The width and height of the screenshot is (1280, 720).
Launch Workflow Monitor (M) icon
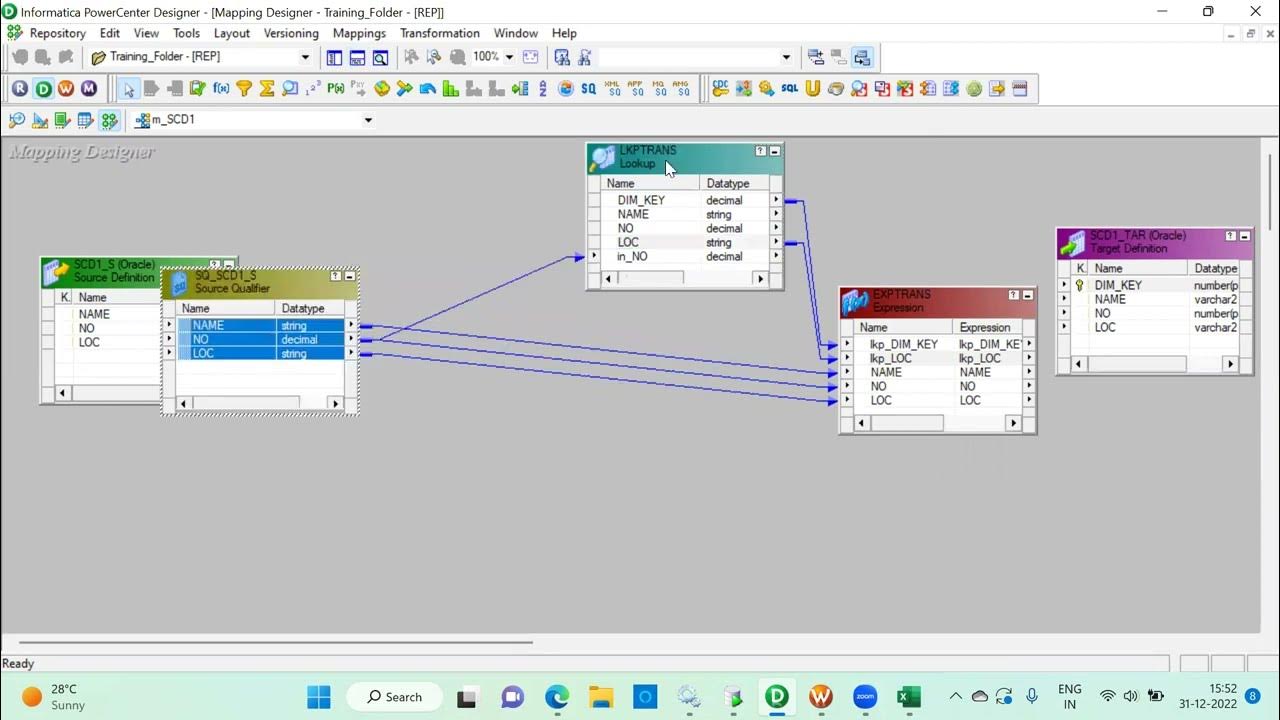tap(89, 89)
